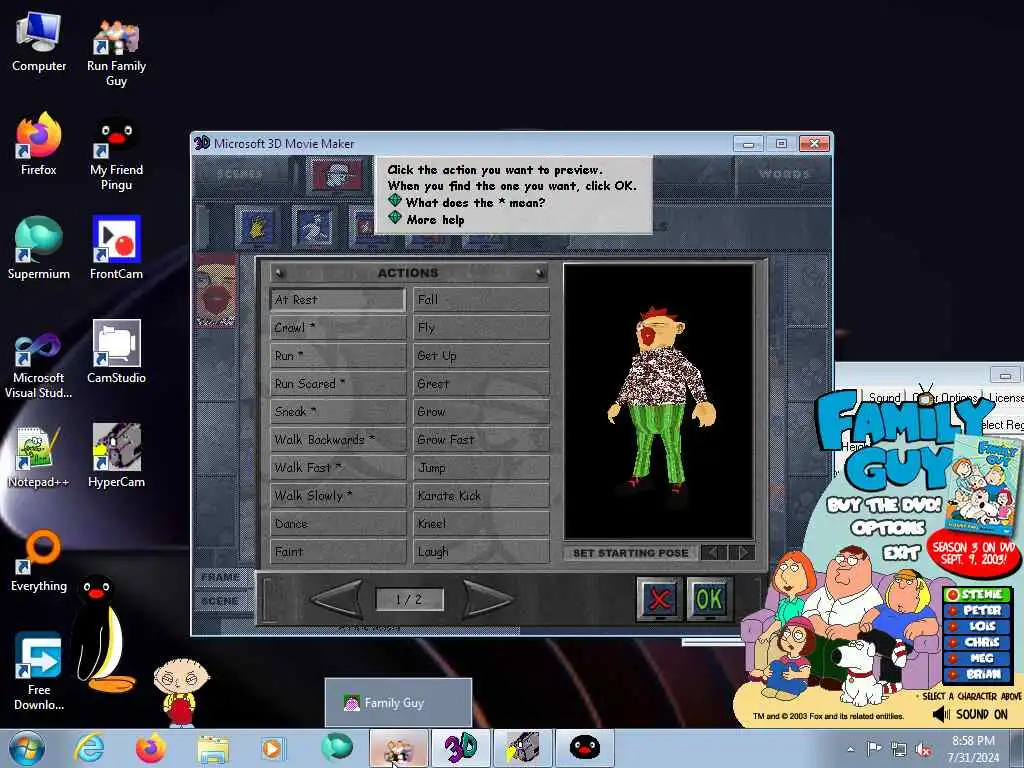Pick the Greet action

click(481, 384)
